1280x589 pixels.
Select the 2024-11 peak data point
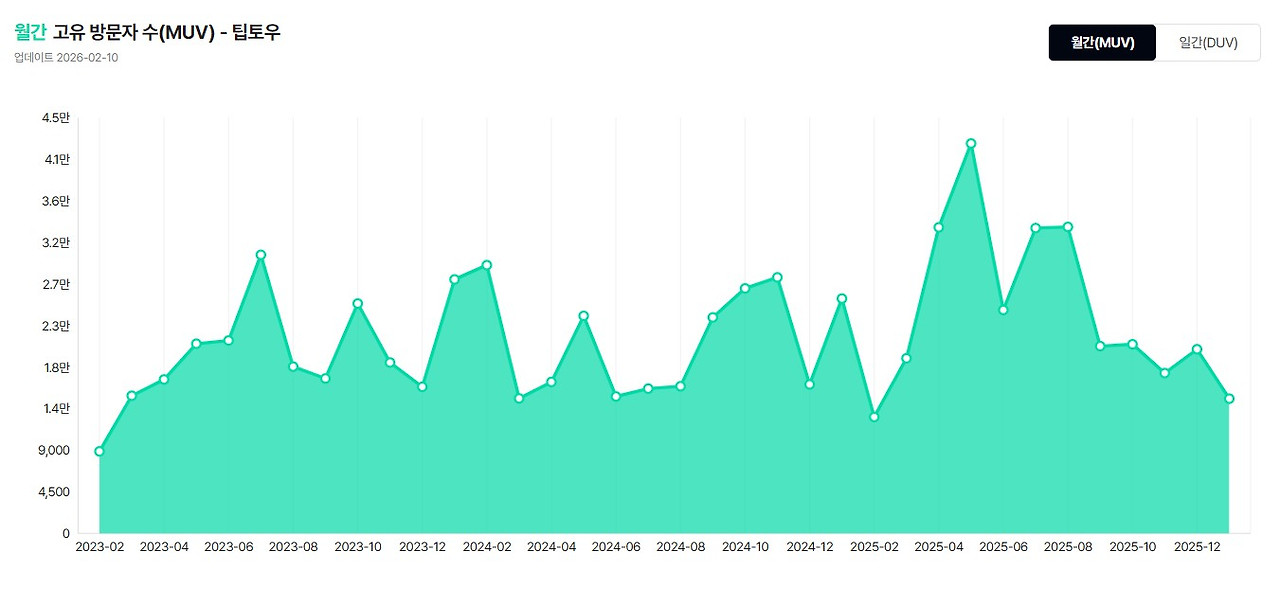(777, 277)
